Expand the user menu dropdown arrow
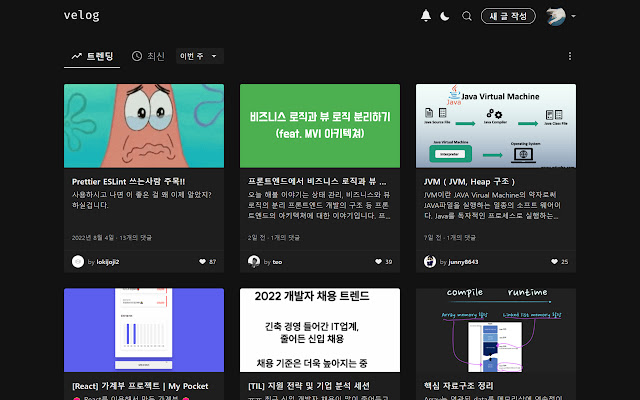Image resolution: width=640 pixels, height=400 pixels. click(573, 16)
